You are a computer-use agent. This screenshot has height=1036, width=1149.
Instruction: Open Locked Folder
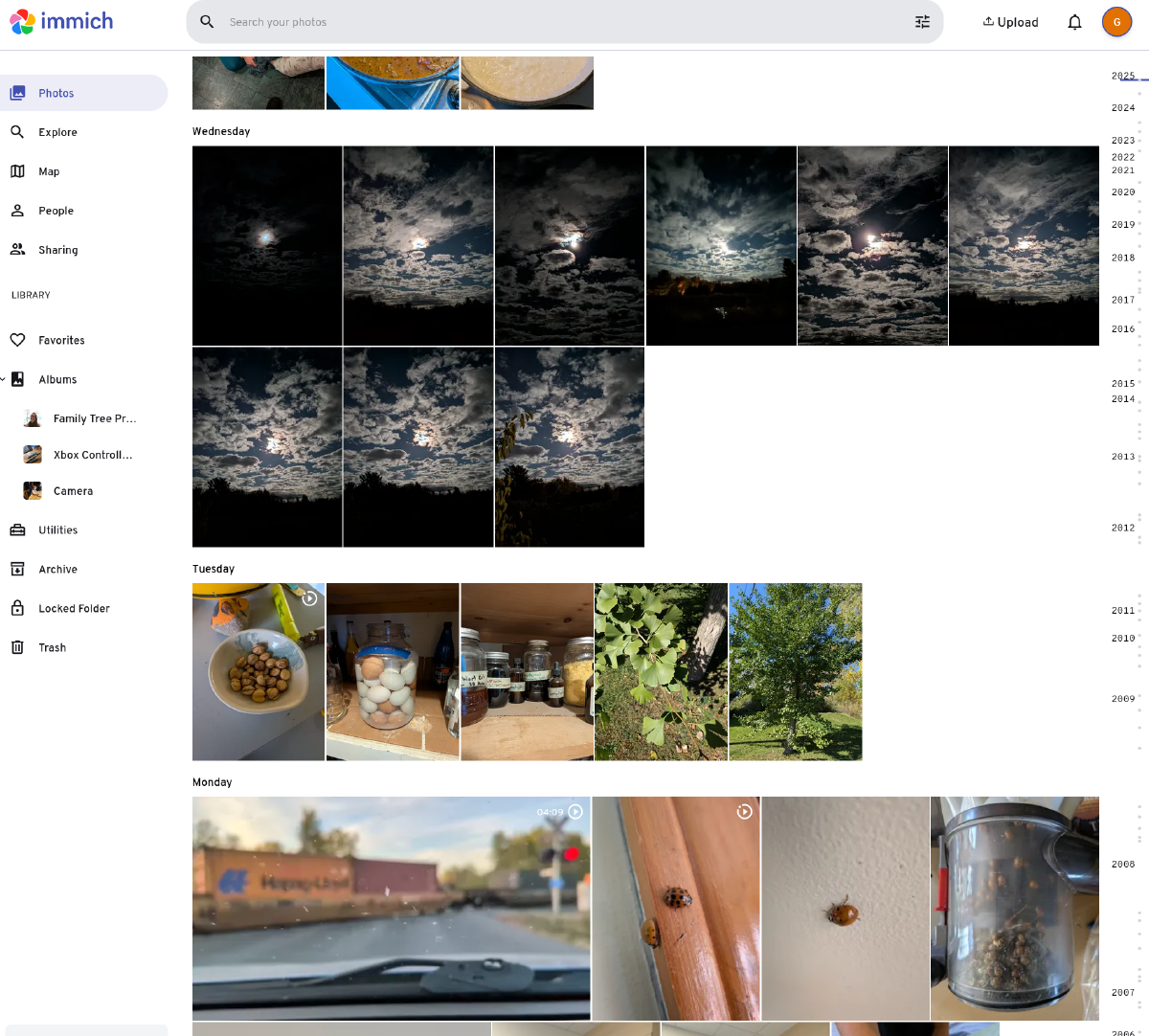click(x=74, y=608)
